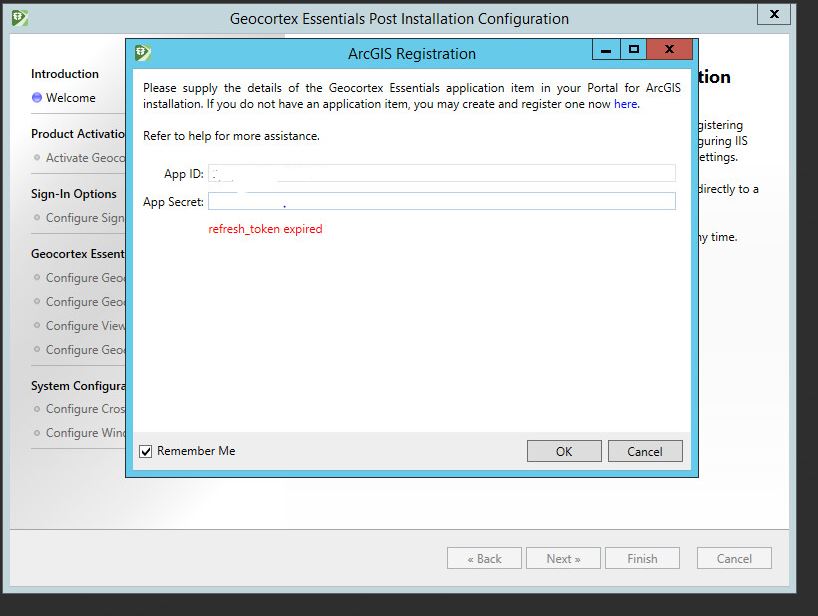This screenshot has width=818, height=616.
Task: Click the wizard's bottom Cancel button
Action: pos(734,559)
